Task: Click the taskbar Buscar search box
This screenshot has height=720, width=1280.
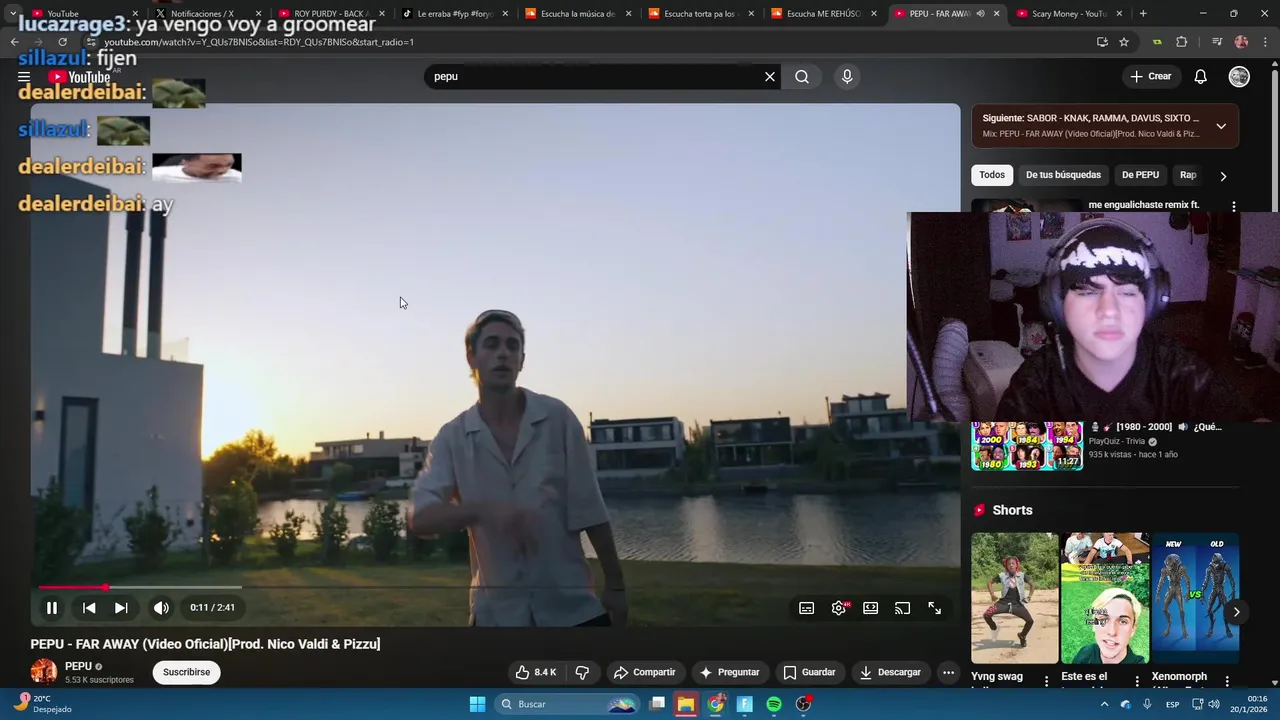Action: click(x=567, y=704)
